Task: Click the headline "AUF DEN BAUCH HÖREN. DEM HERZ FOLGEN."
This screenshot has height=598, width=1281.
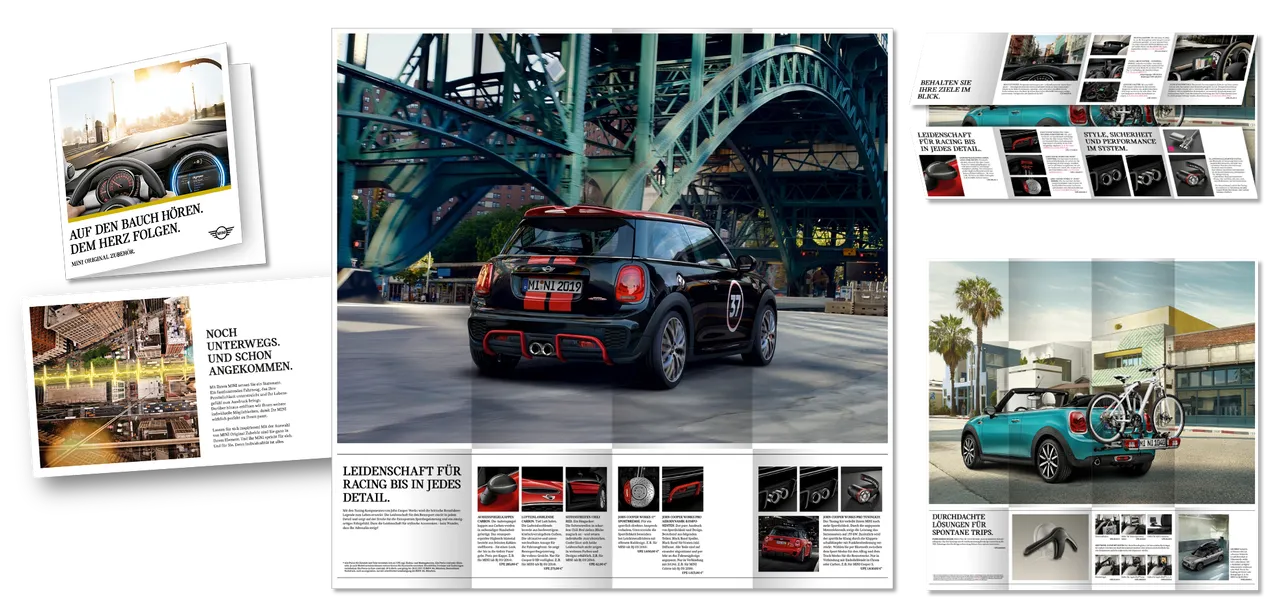Action: (134, 230)
